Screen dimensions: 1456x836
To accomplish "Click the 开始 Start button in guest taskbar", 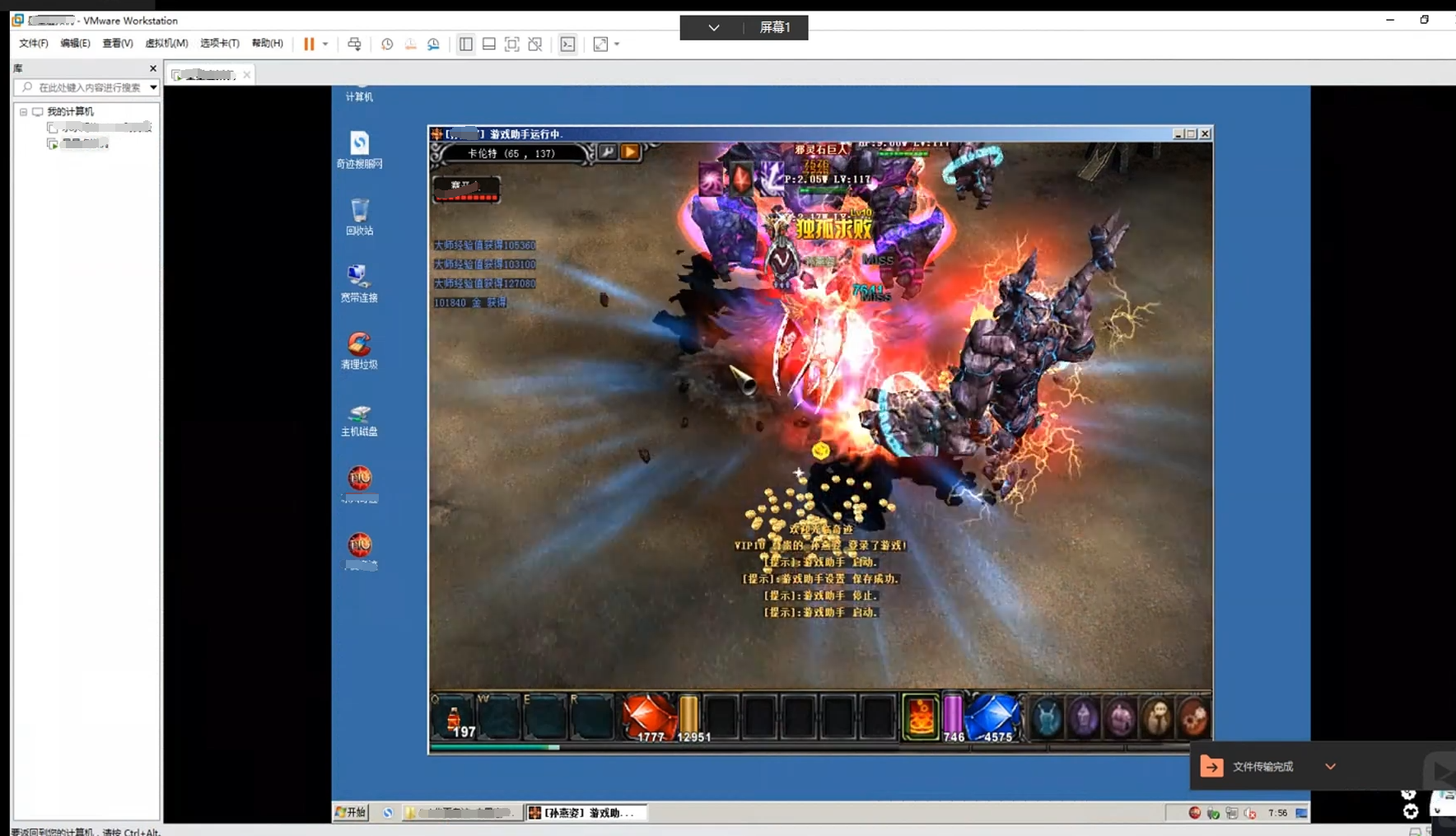I will click(x=351, y=812).
